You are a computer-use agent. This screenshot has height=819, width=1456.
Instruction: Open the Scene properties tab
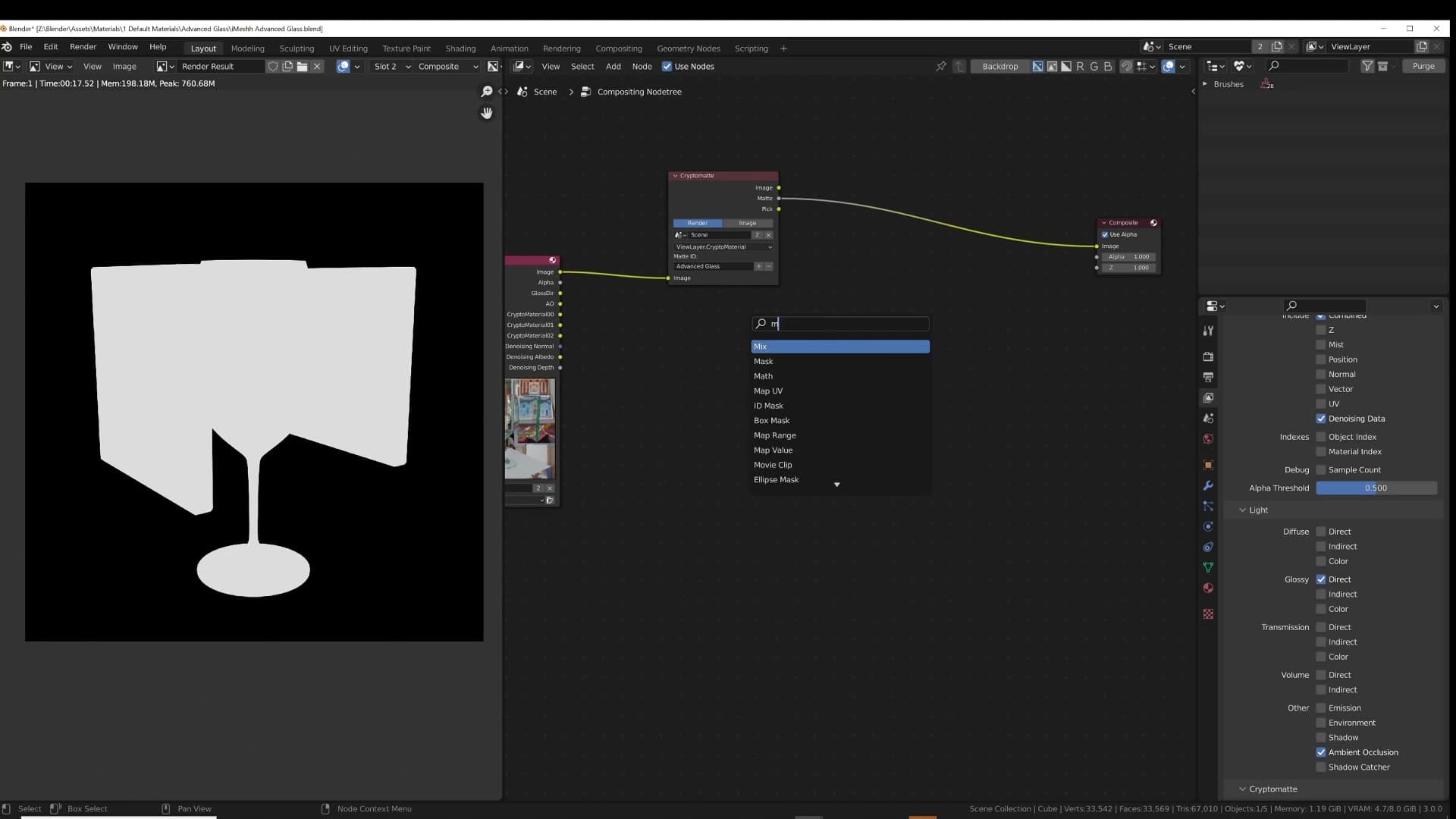(1208, 418)
